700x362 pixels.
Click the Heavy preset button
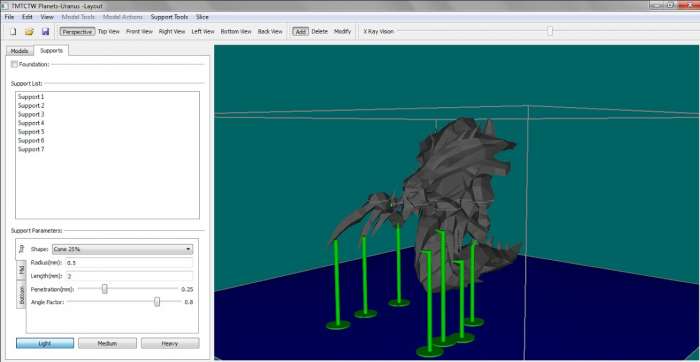click(x=170, y=343)
